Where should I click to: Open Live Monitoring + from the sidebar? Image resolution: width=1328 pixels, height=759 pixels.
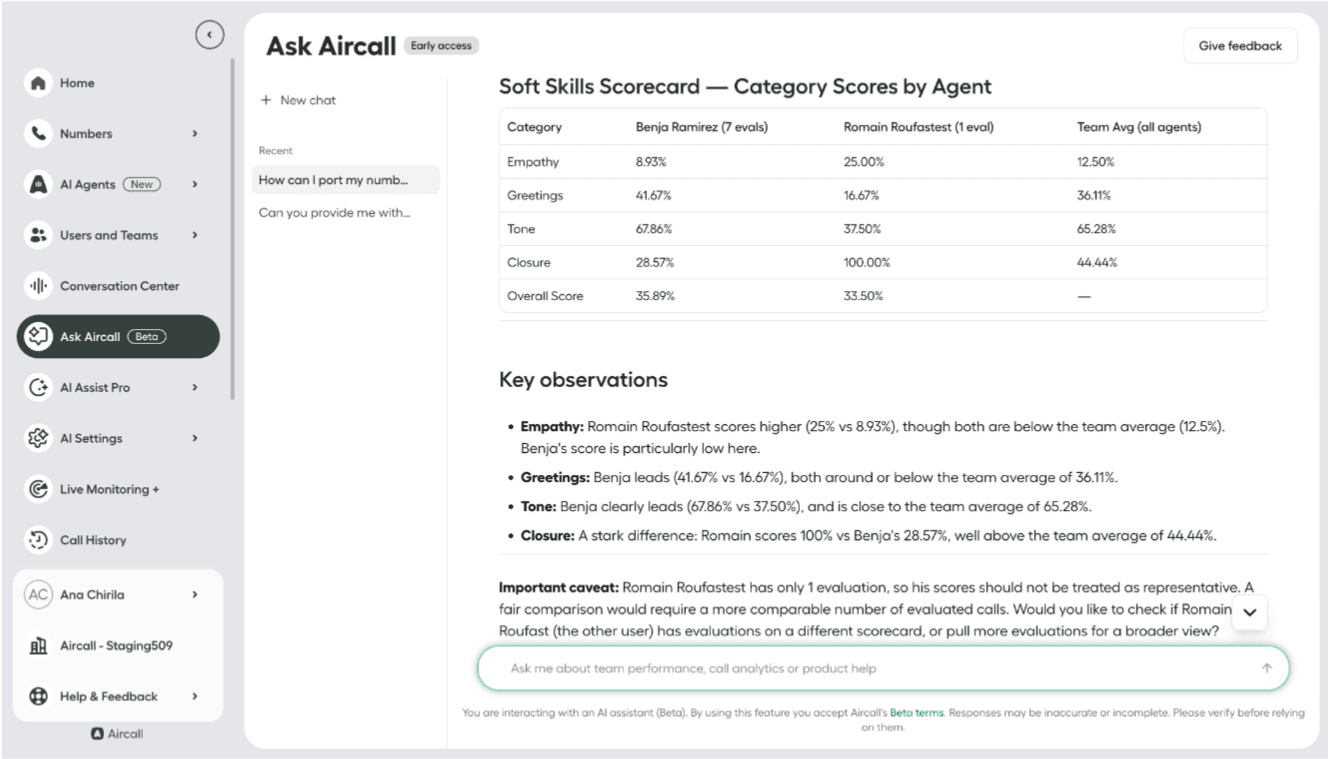[x=118, y=489]
